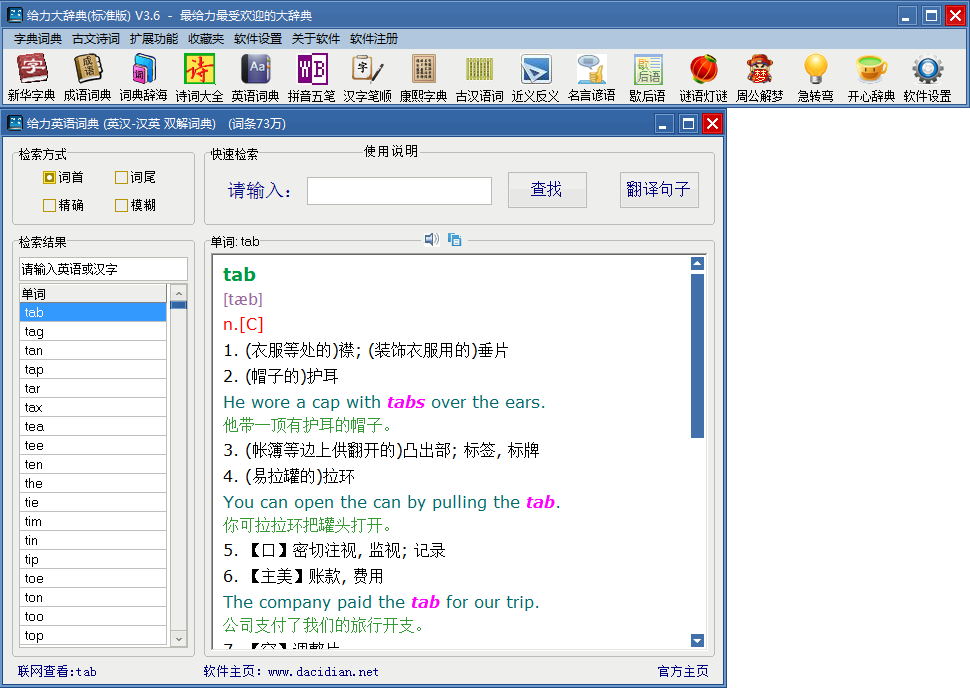970x688 pixels.
Task: Click the 翻译句子 button
Action: click(x=658, y=190)
